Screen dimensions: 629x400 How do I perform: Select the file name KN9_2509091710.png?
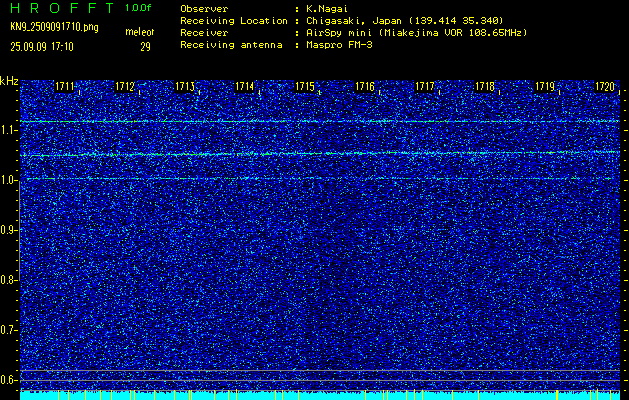click(54, 27)
